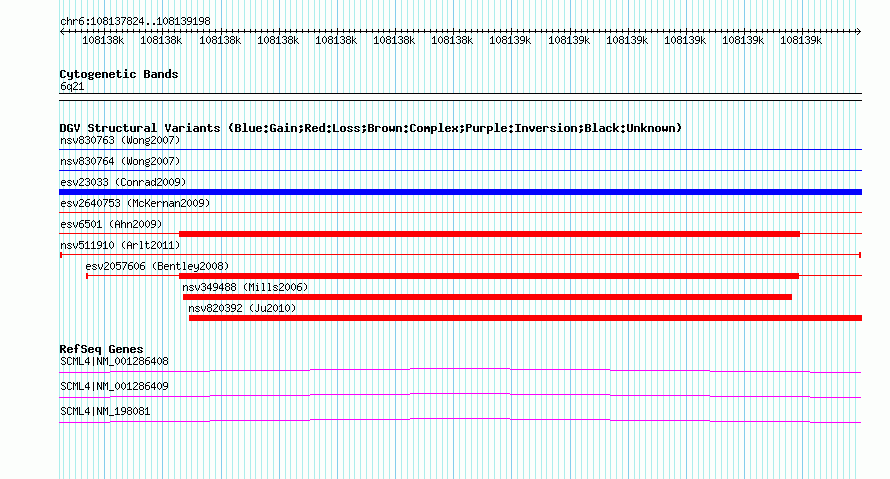Click the magenta SCML4|NM_198081 gene line
Image resolution: width=890 pixels, height=479 pixels.
(460, 421)
